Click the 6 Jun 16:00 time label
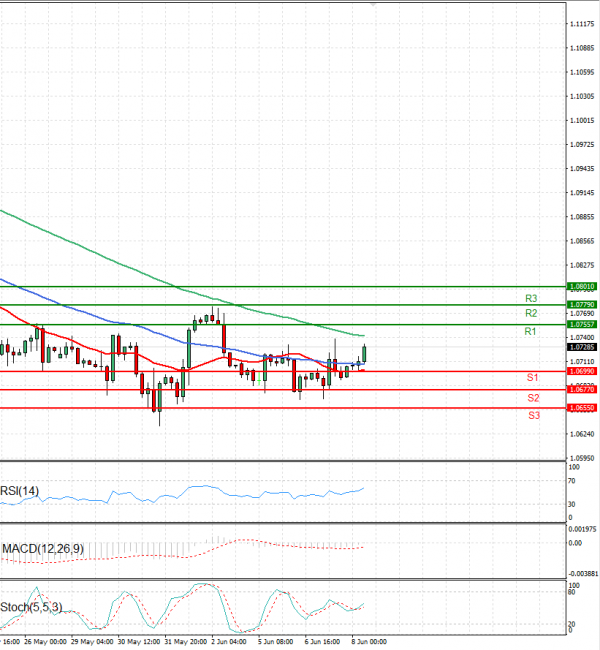 [x=323, y=642]
